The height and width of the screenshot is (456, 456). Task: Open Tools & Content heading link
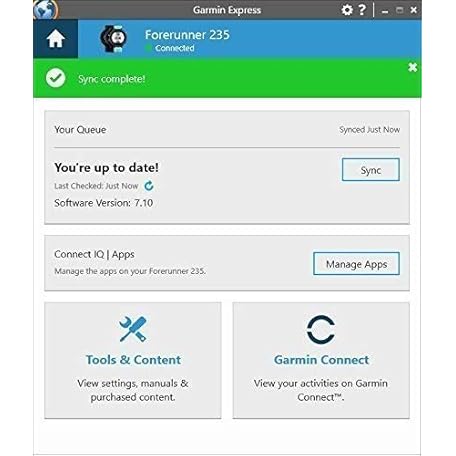(133, 360)
